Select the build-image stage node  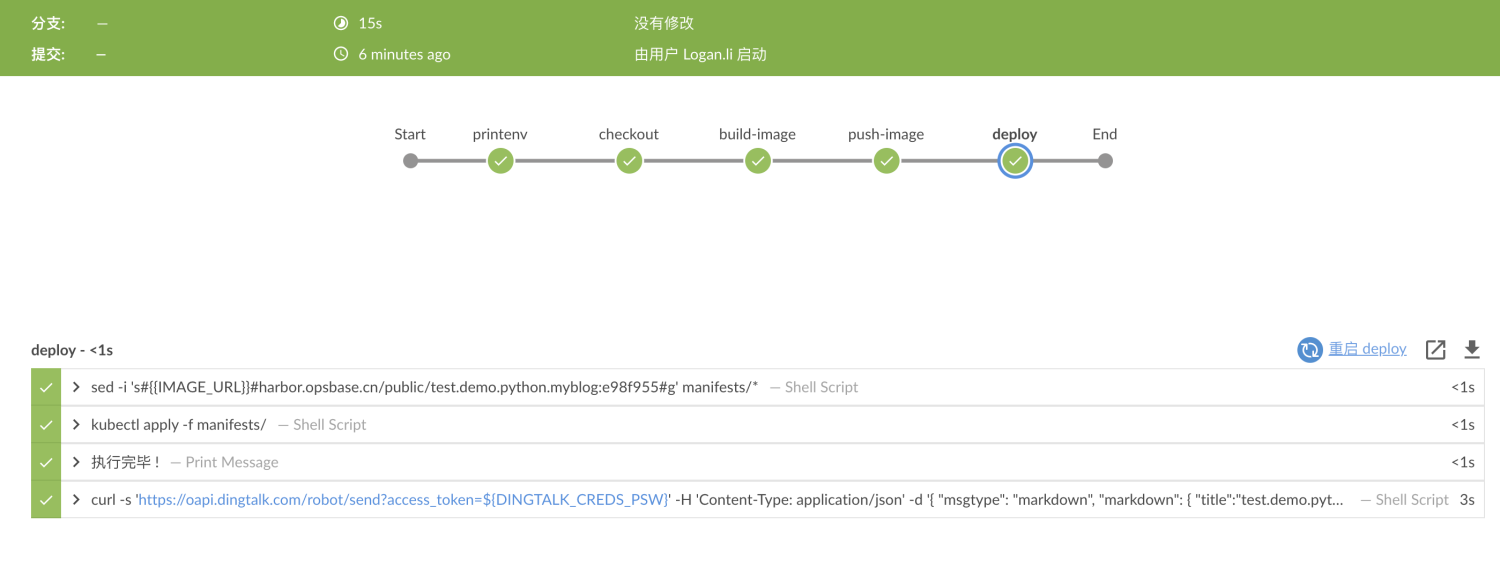coord(758,161)
